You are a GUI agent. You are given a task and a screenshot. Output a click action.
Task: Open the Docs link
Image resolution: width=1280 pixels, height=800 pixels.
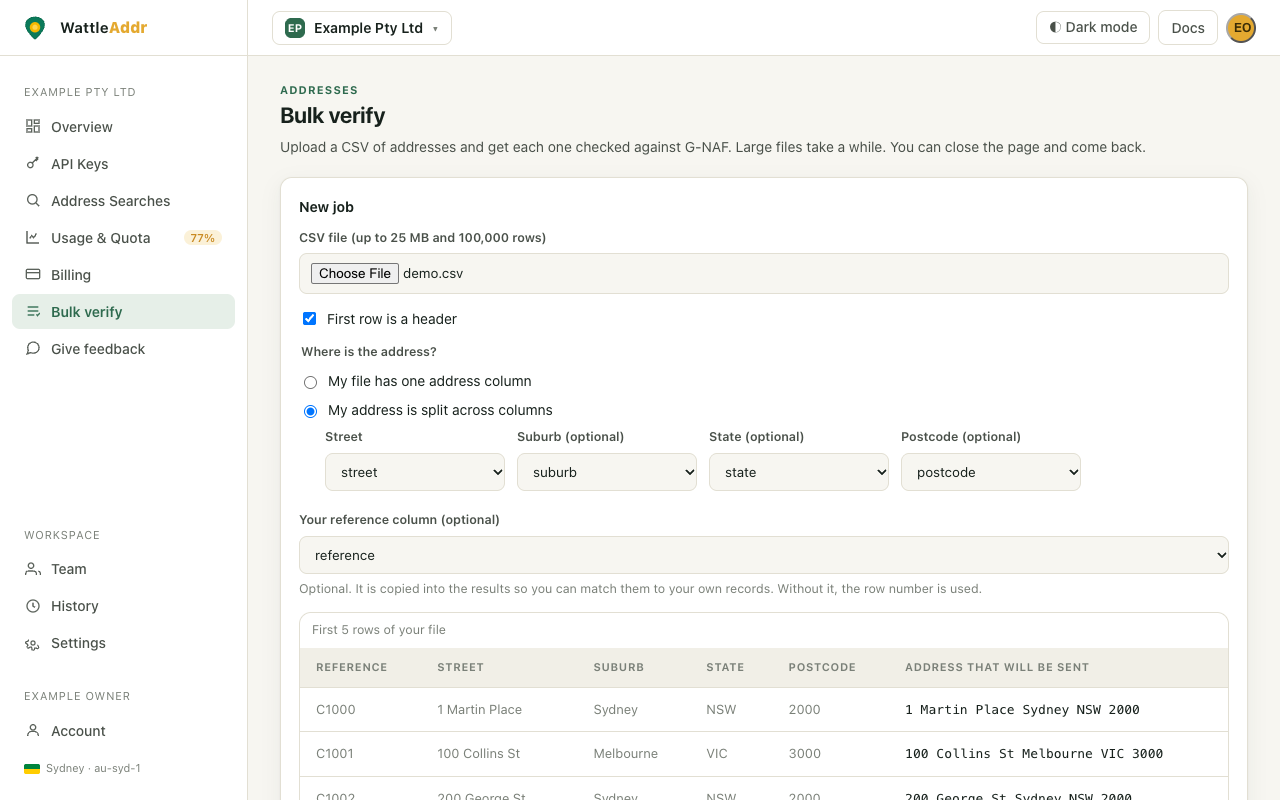click(x=1188, y=28)
